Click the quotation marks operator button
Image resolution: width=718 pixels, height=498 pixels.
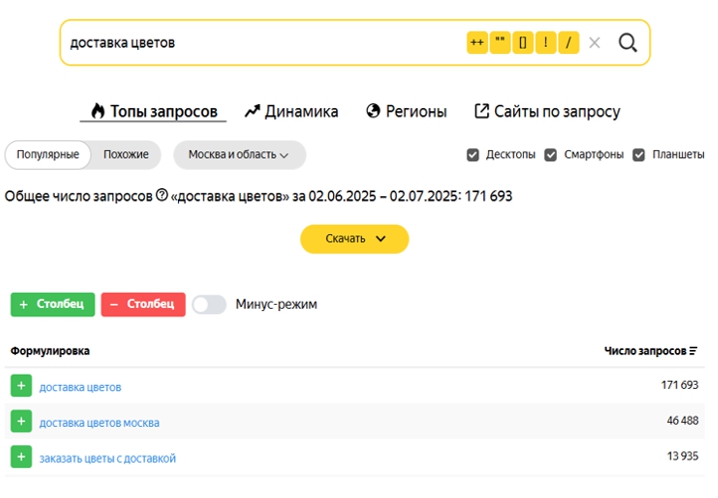500,43
